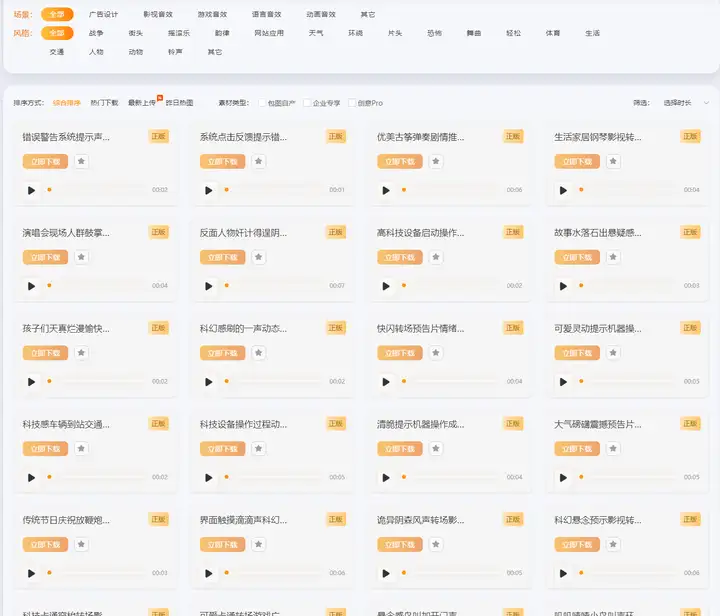Download the 错误警告系统提示声 sound
This screenshot has width=720, height=616.
pyautogui.click(x=45, y=162)
